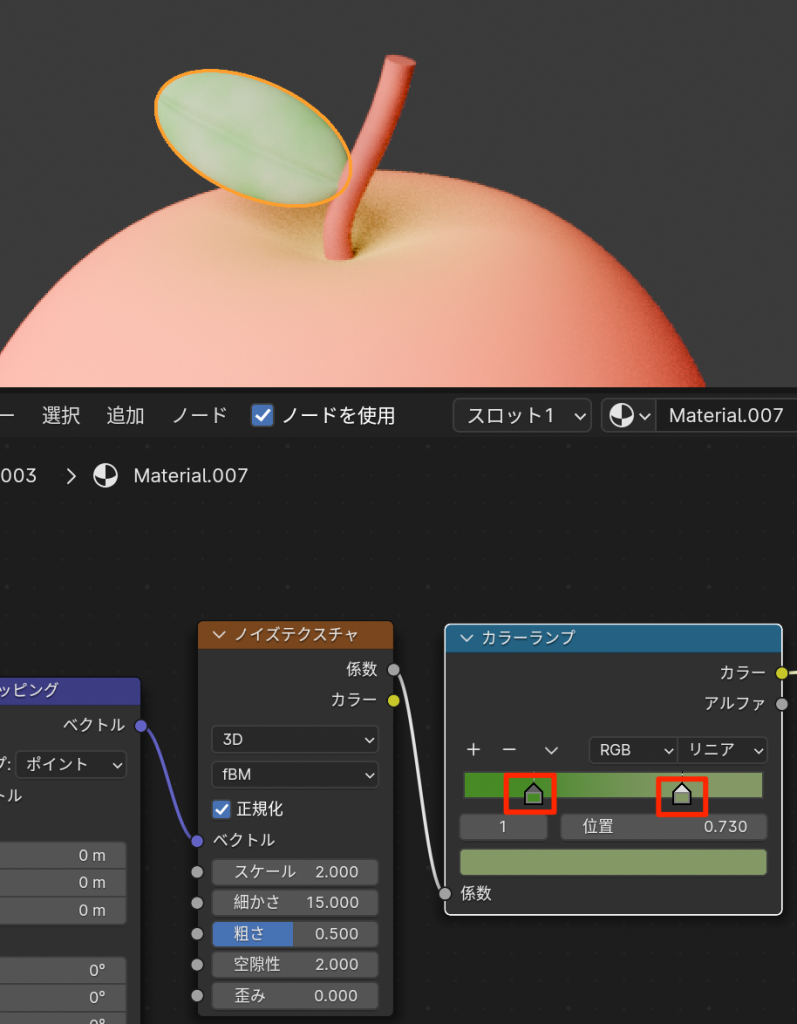Image resolution: width=797 pixels, height=1024 pixels.
Task: Open the fBM noise type dropdown
Action: pyautogui.click(x=295, y=774)
